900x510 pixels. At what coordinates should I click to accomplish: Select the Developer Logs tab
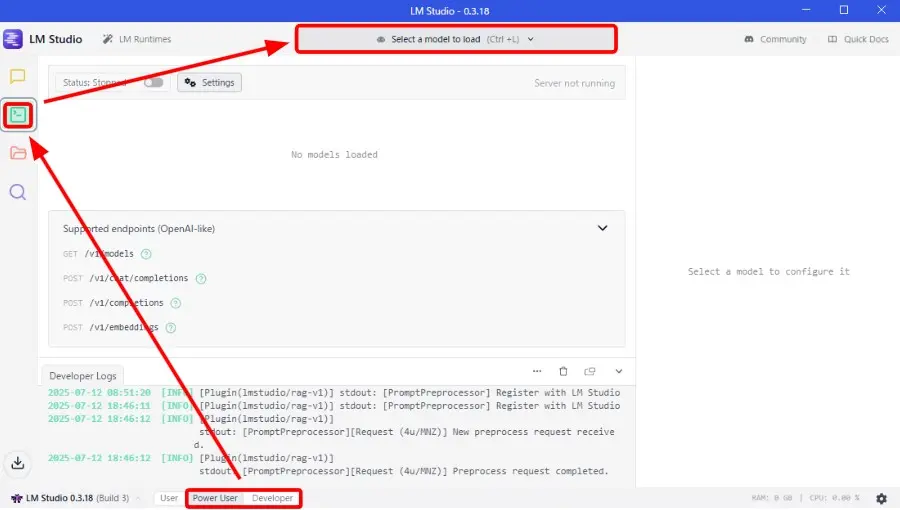pos(83,376)
